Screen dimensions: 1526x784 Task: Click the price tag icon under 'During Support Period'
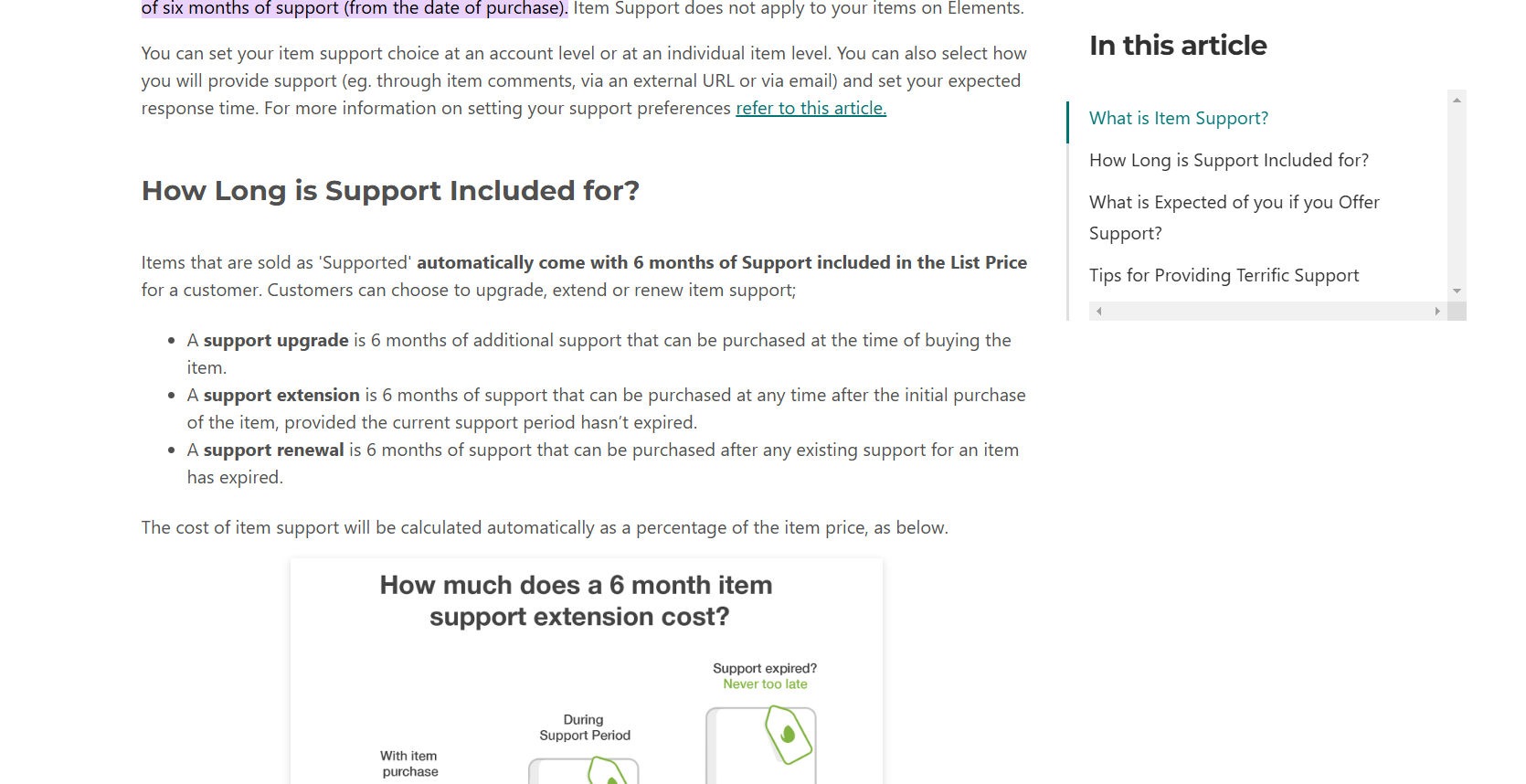[x=607, y=771]
